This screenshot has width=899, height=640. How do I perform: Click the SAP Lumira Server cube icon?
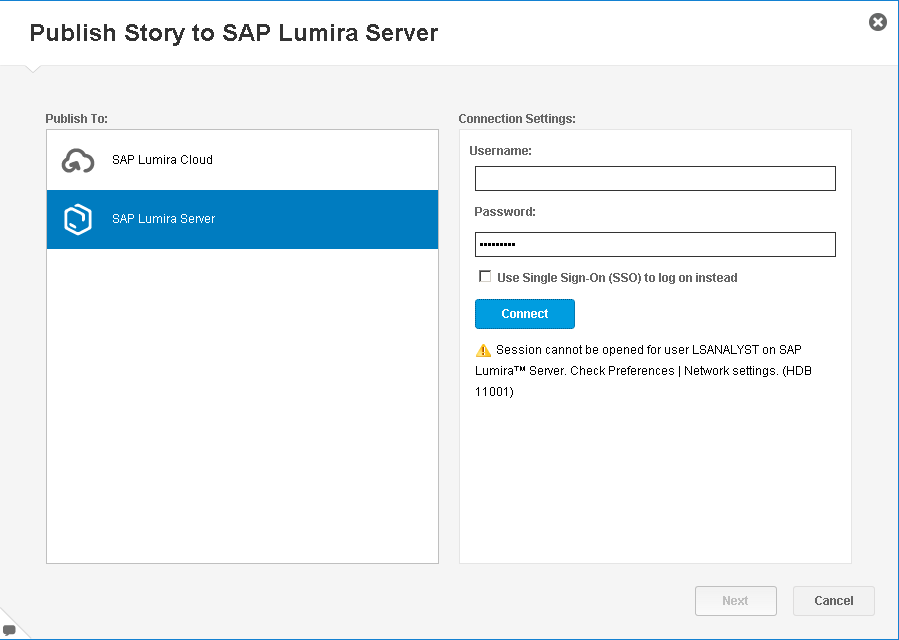click(78, 219)
